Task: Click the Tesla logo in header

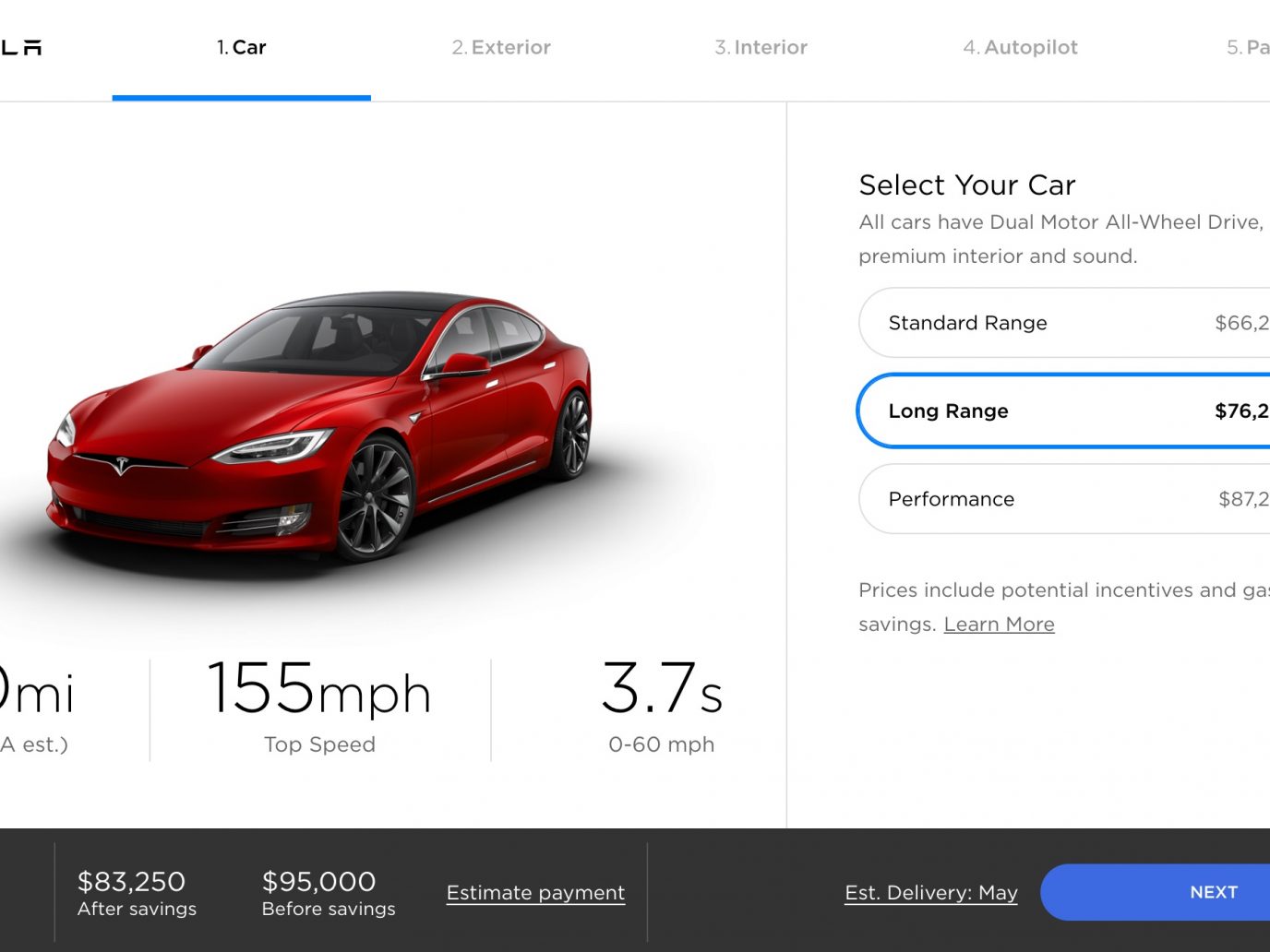Action: [20, 47]
